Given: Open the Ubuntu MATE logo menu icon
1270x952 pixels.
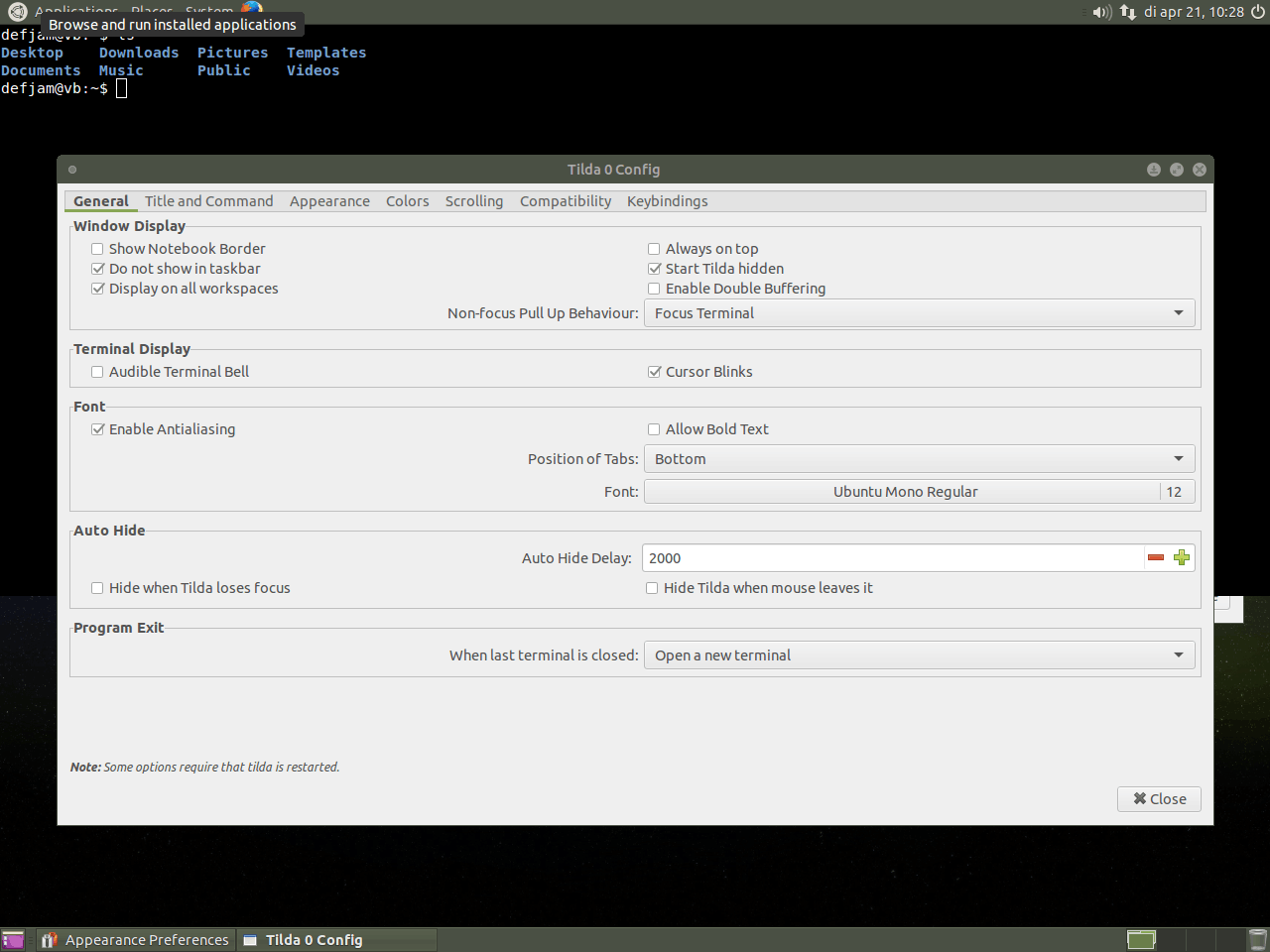Looking at the screenshot, I should point(17,12).
